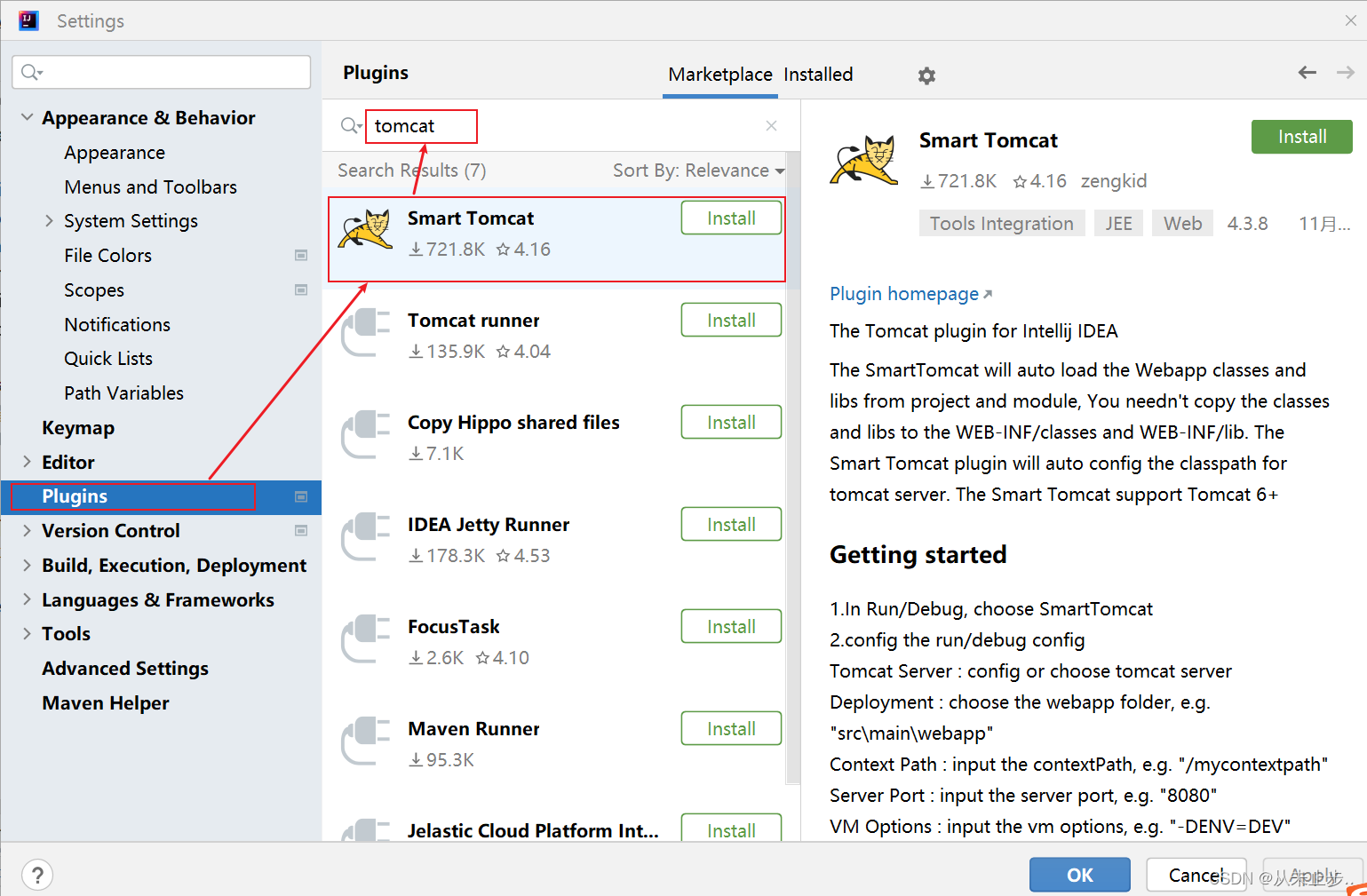Click the Copy Hippo shared files plug icon
1367x896 pixels.
[365, 434]
